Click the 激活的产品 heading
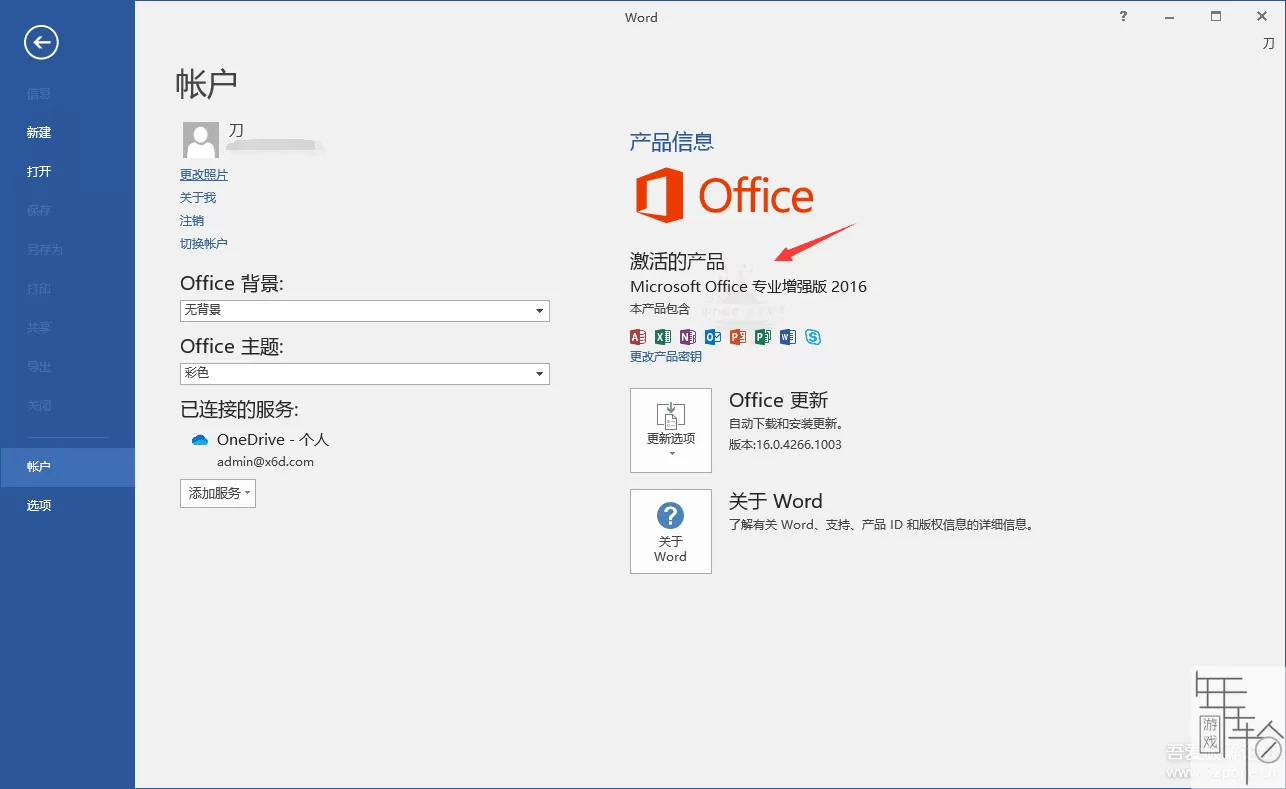The image size is (1286, 789). point(677,262)
